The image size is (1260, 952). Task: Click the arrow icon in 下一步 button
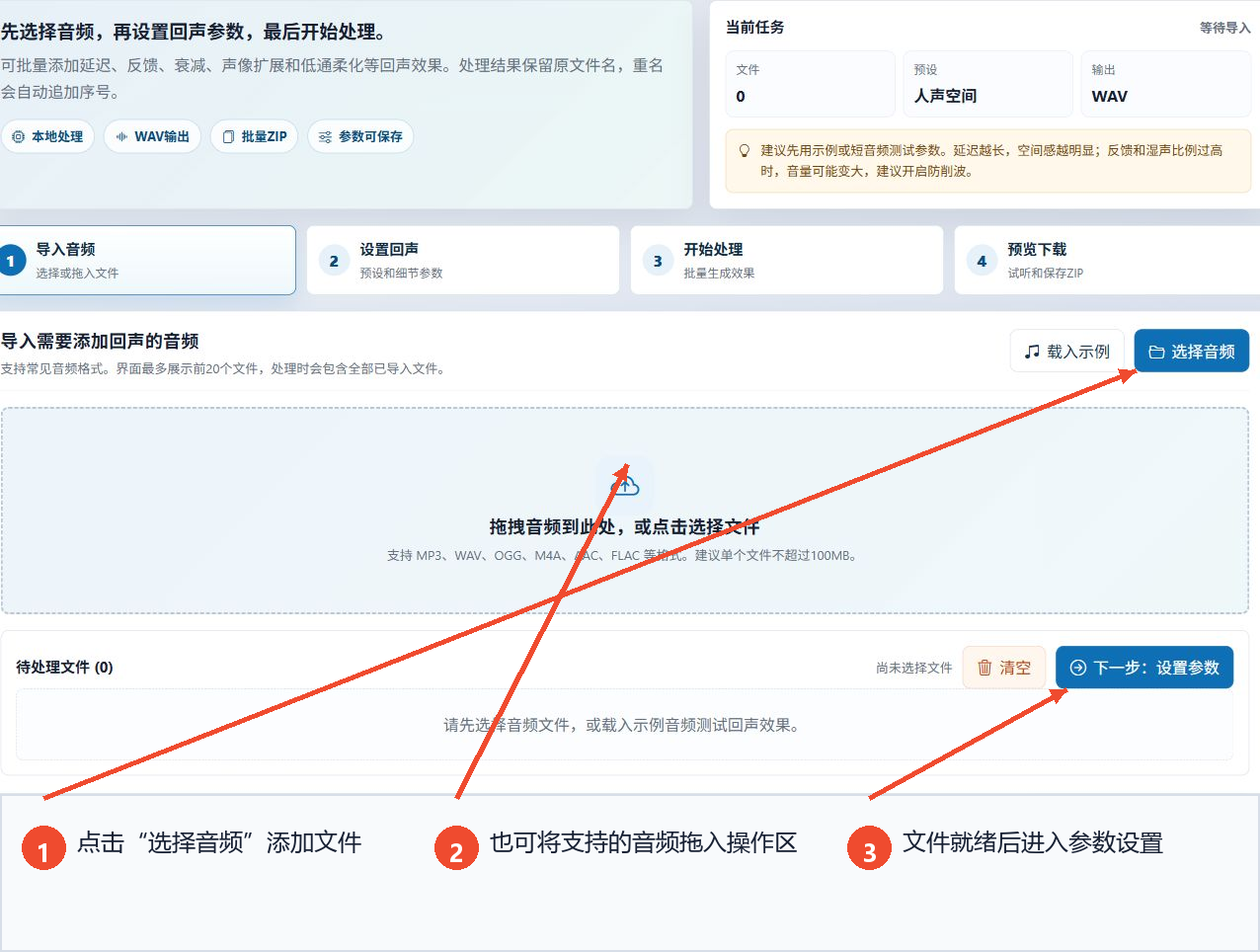[x=1078, y=668]
